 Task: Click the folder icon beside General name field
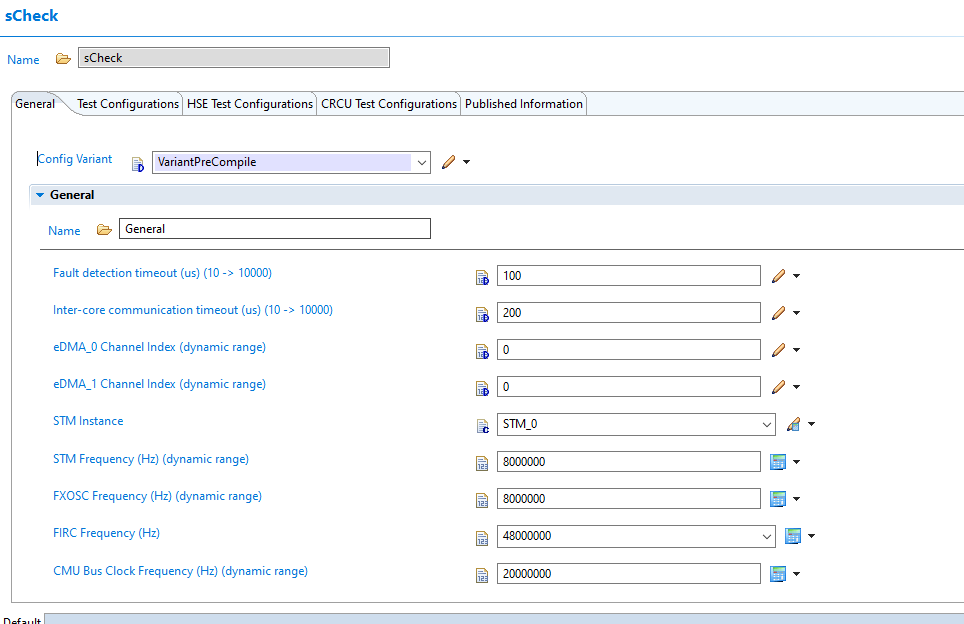click(104, 230)
